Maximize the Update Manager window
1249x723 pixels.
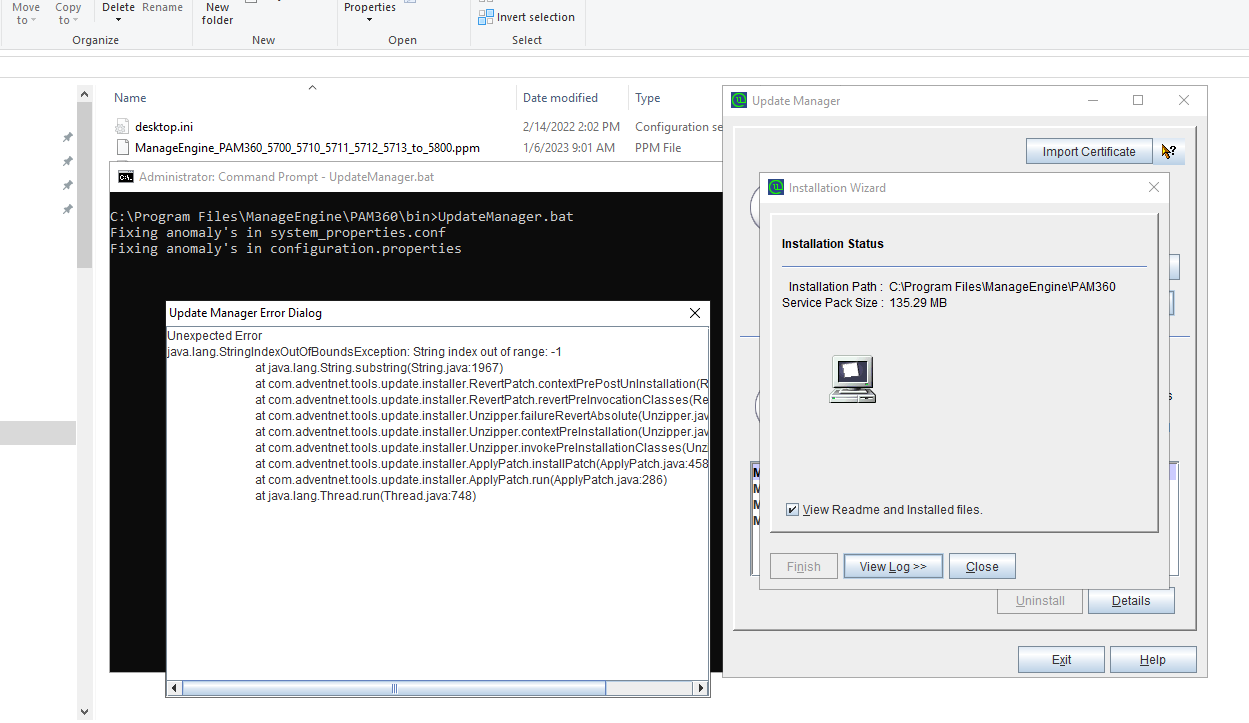pyautogui.click(x=1138, y=100)
